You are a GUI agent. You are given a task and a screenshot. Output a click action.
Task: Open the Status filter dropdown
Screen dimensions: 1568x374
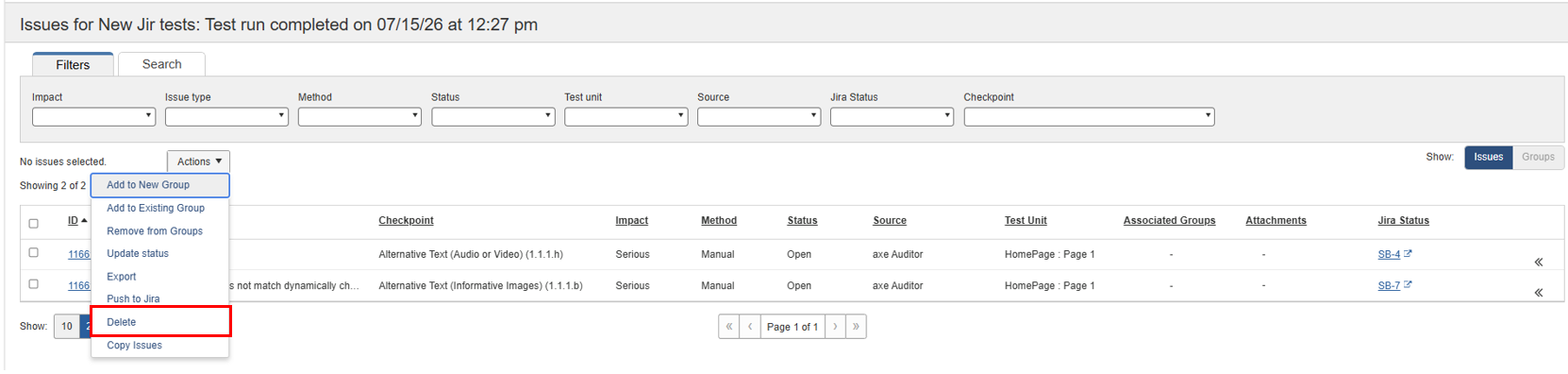(493, 116)
